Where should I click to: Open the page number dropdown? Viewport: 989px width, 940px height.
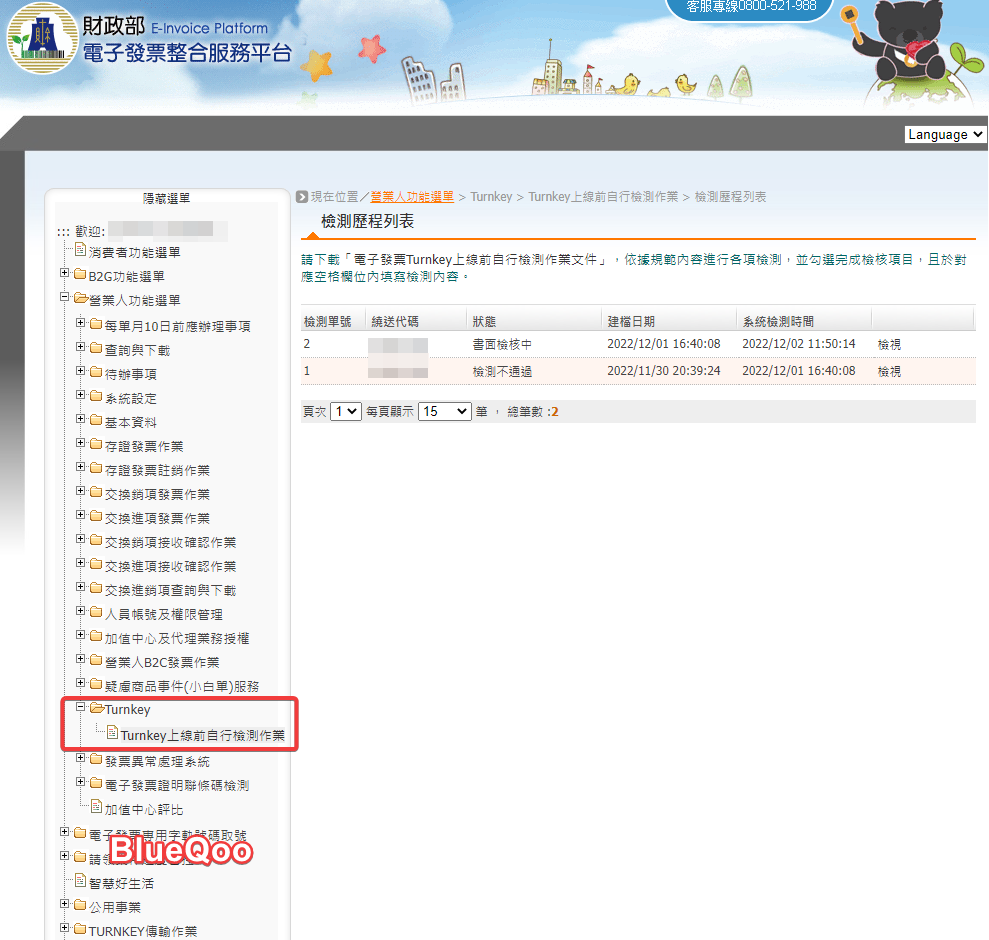pos(345,411)
